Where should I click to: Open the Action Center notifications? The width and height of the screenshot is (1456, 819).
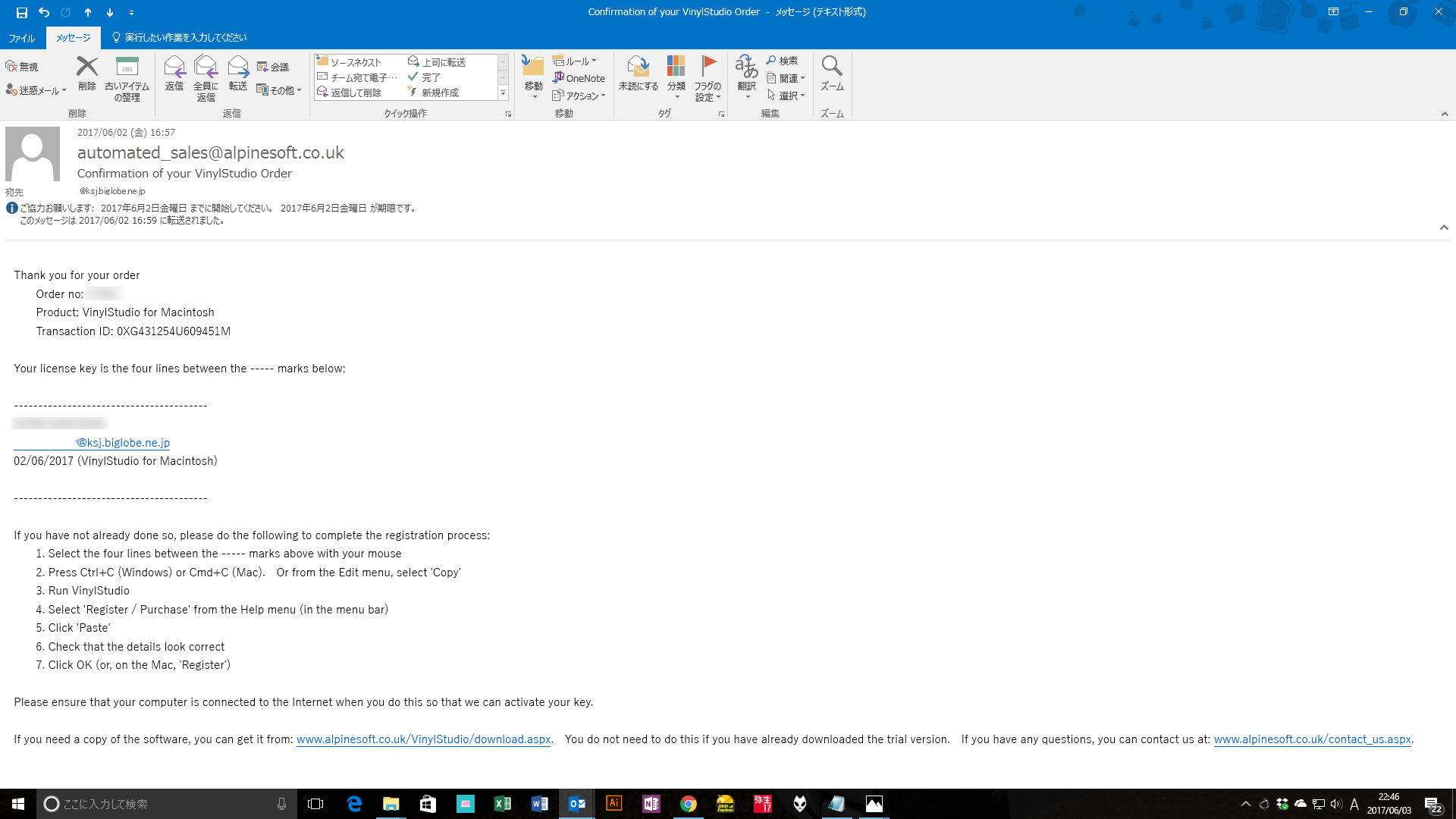click(1432, 804)
